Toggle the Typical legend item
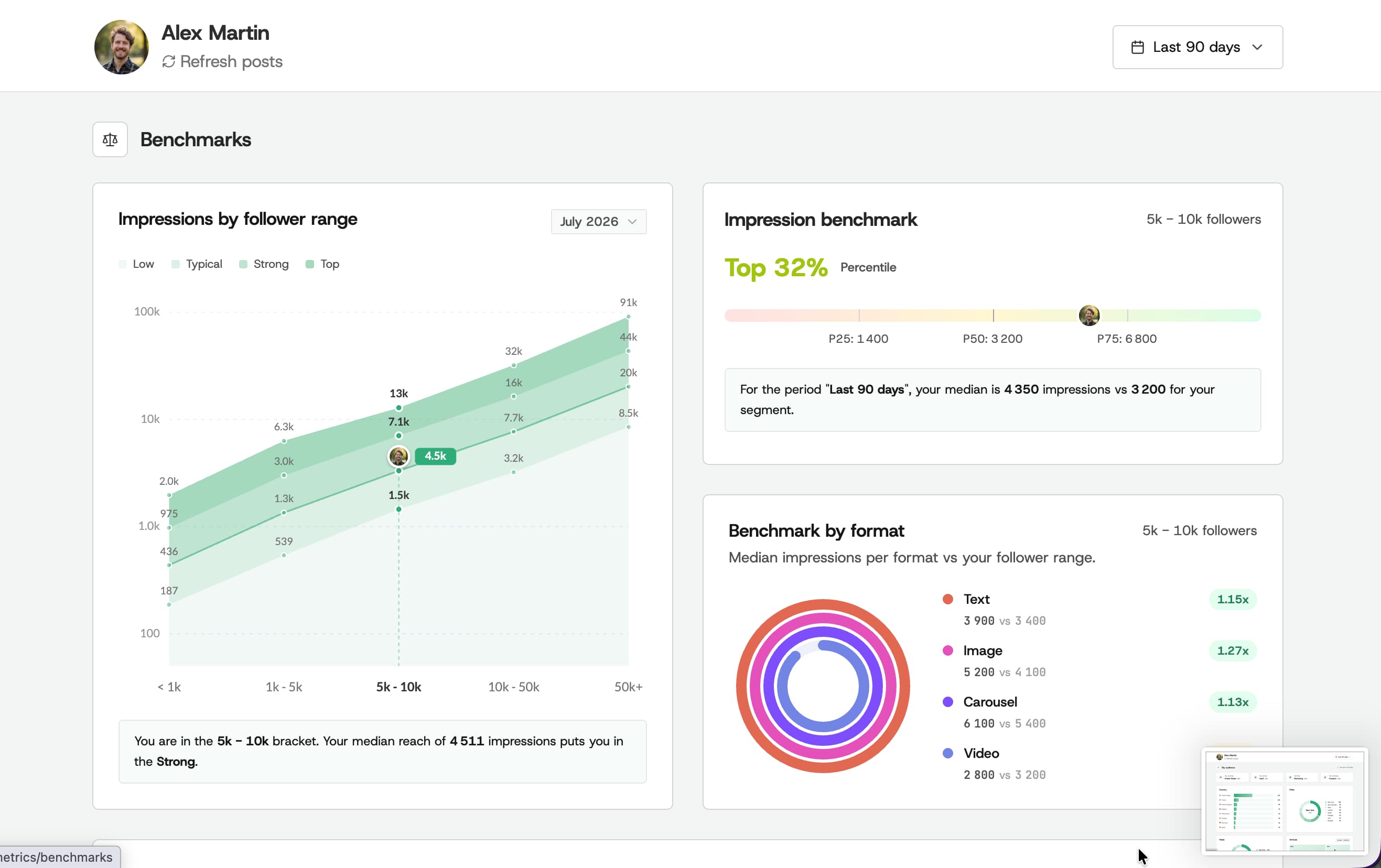1381x868 pixels. (197, 264)
